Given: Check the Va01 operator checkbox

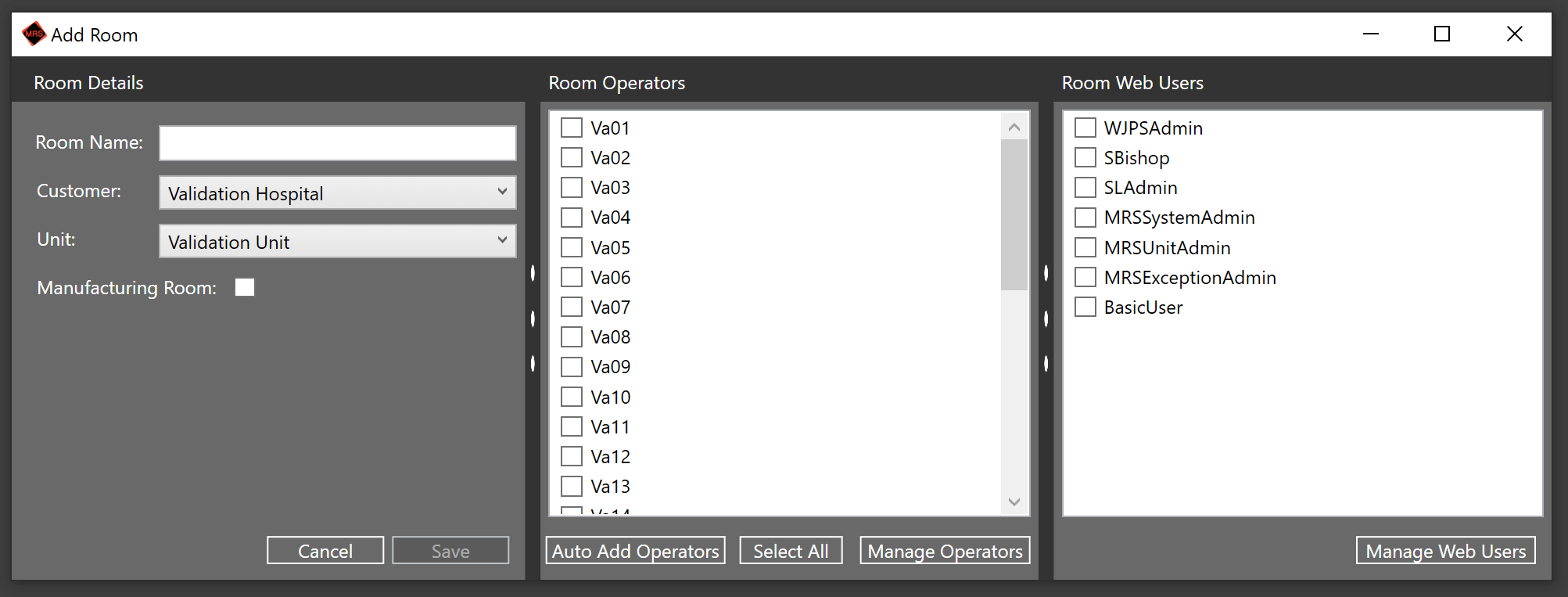Looking at the screenshot, I should (572, 128).
